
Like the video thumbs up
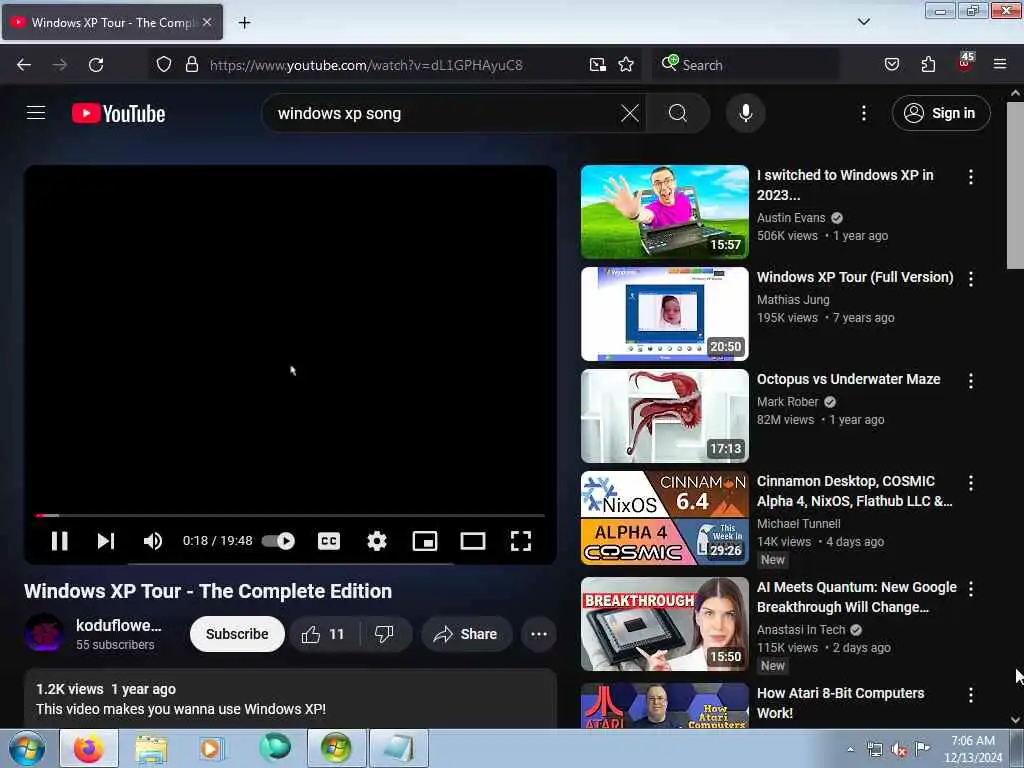click(323, 634)
